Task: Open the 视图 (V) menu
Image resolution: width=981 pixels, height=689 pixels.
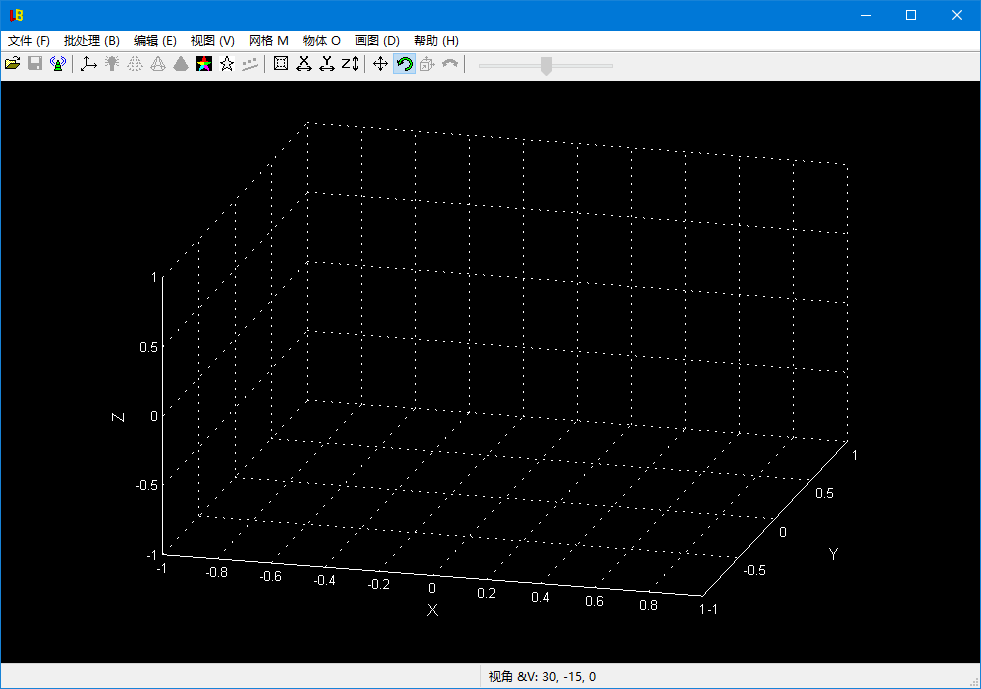Action: [213, 41]
